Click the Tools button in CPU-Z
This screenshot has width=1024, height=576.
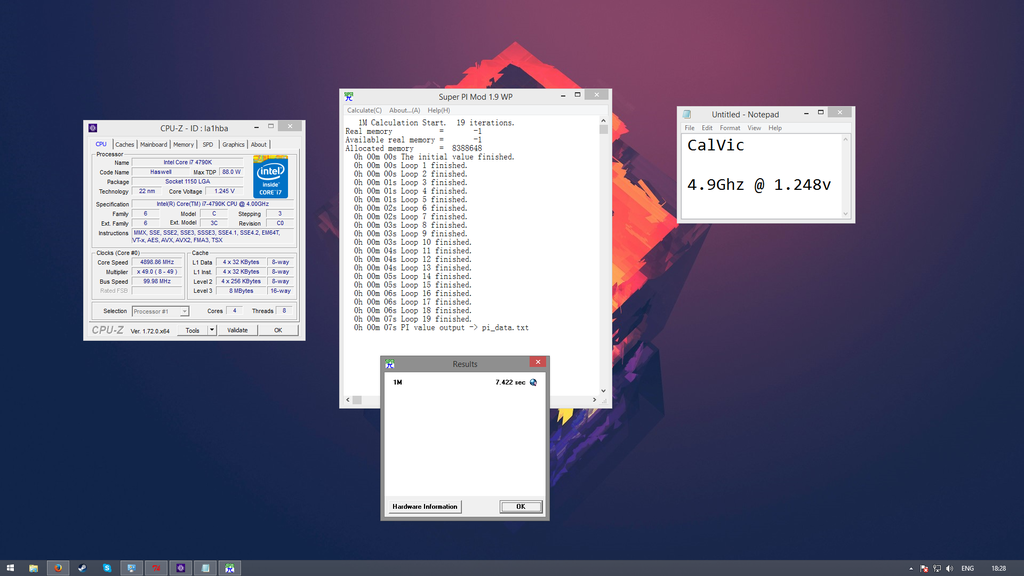pos(192,330)
